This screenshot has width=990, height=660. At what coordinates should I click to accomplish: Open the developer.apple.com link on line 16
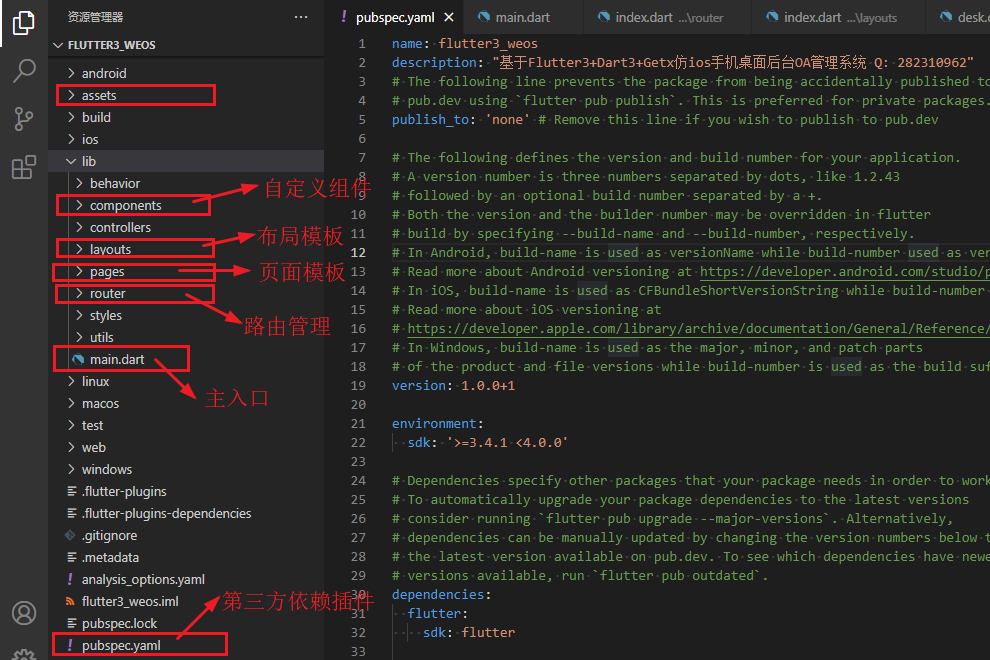tap(698, 328)
